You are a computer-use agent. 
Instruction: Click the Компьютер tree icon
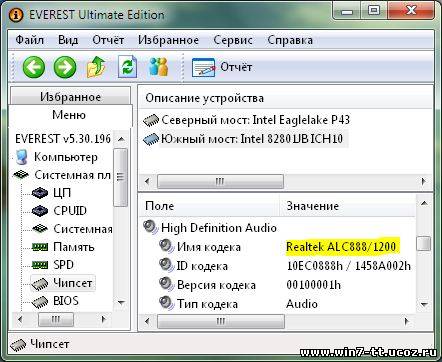(x=22, y=157)
